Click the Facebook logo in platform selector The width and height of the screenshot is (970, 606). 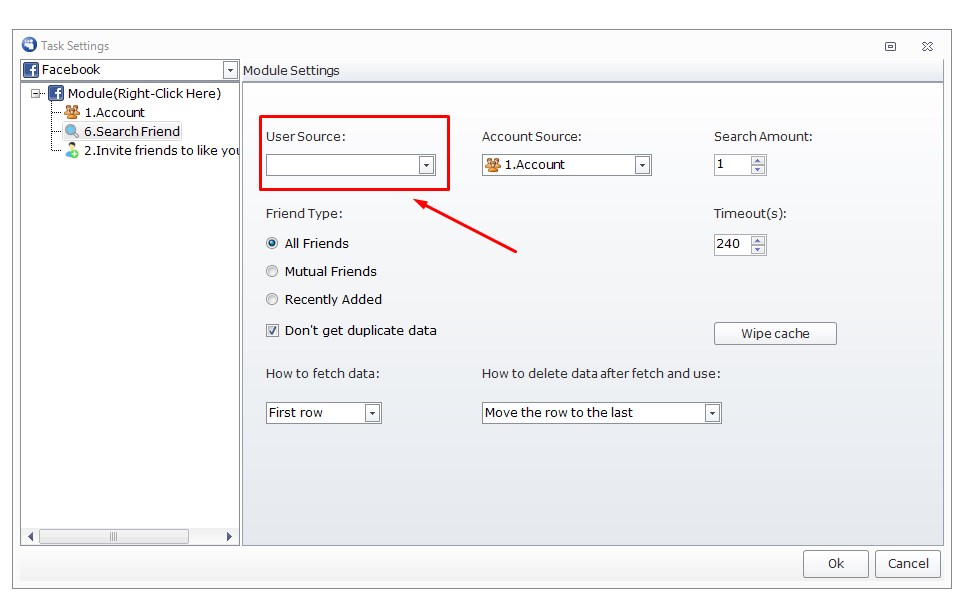31,70
